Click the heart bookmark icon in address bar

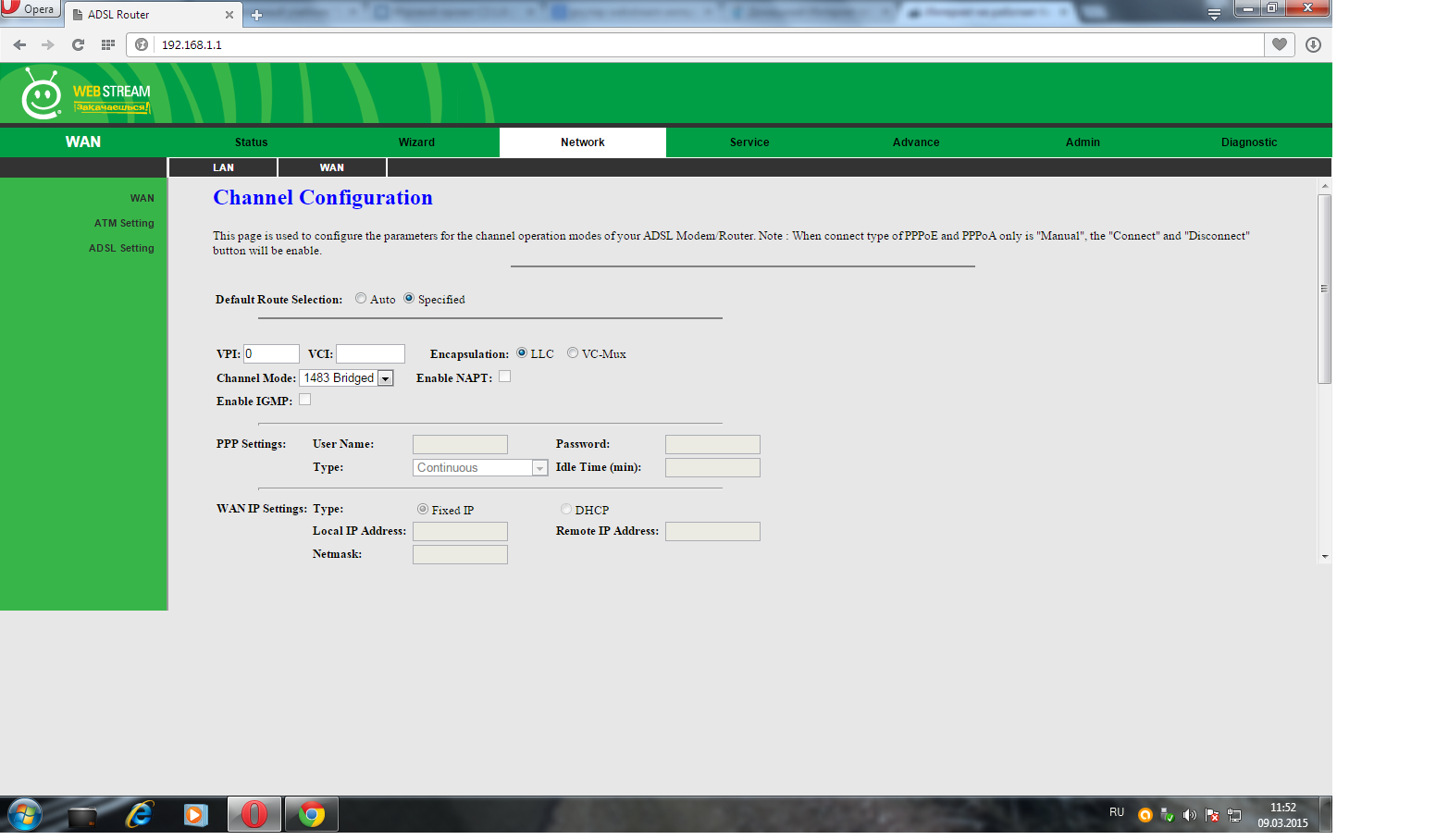click(1279, 44)
